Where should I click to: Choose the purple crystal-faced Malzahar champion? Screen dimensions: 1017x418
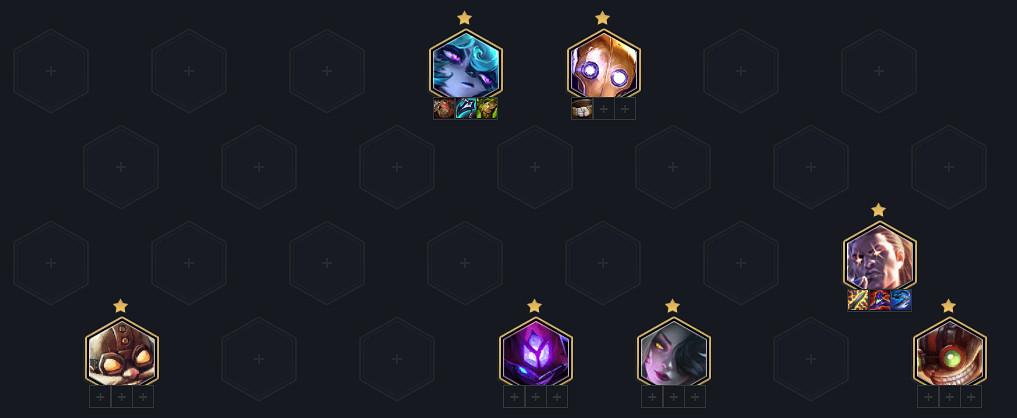click(x=535, y=352)
